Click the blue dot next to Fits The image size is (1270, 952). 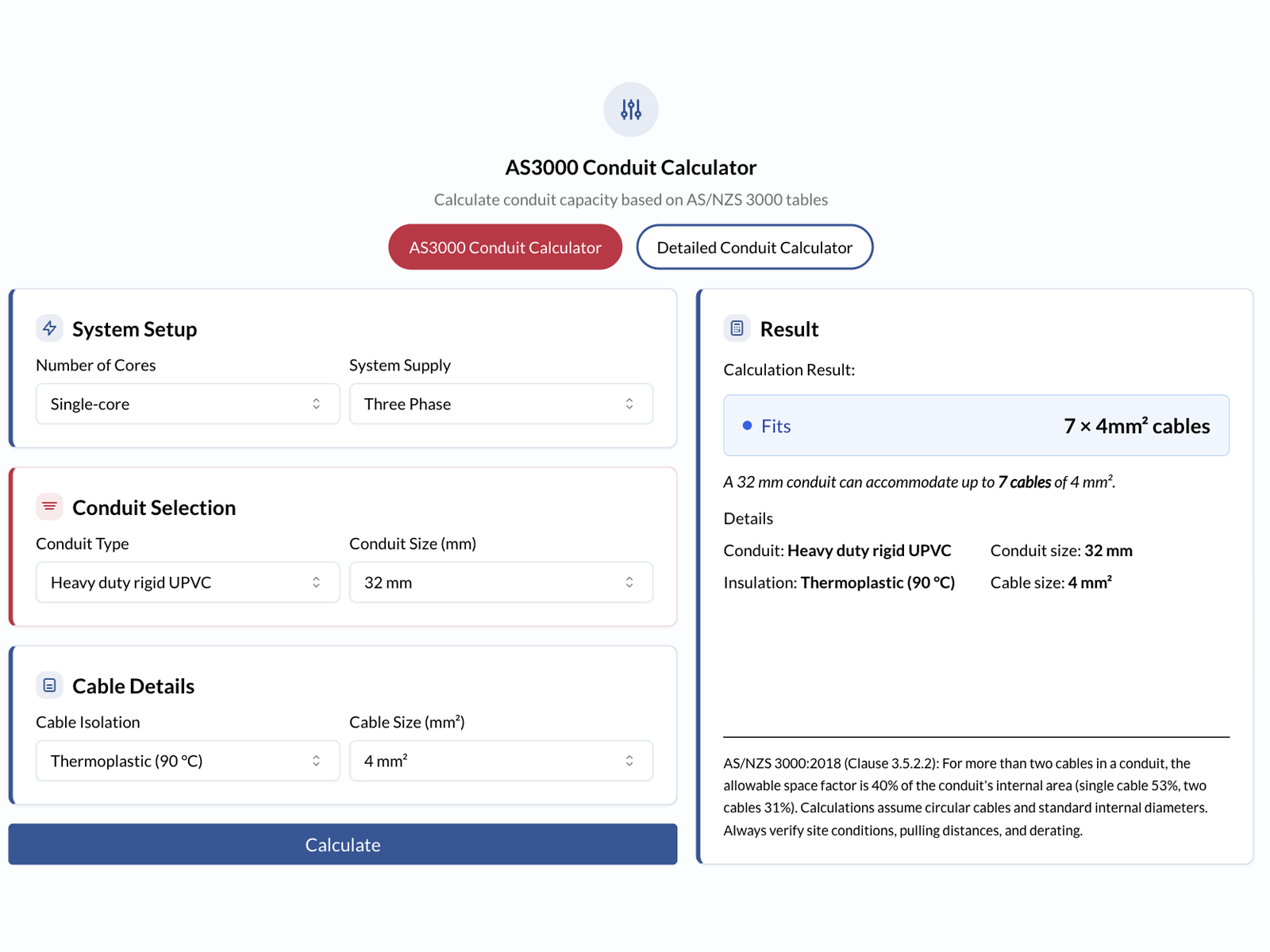[747, 426]
